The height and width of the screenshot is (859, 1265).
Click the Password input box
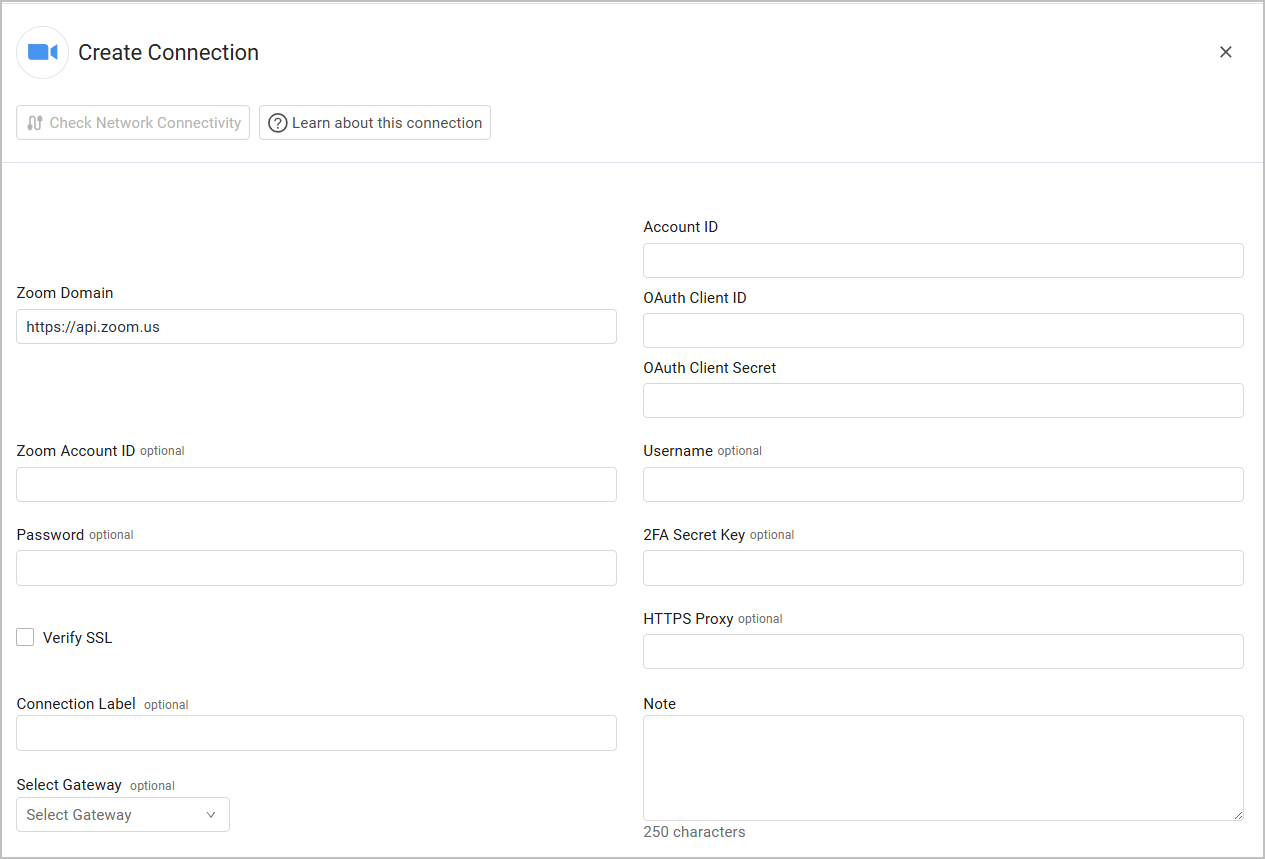click(x=316, y=568)
